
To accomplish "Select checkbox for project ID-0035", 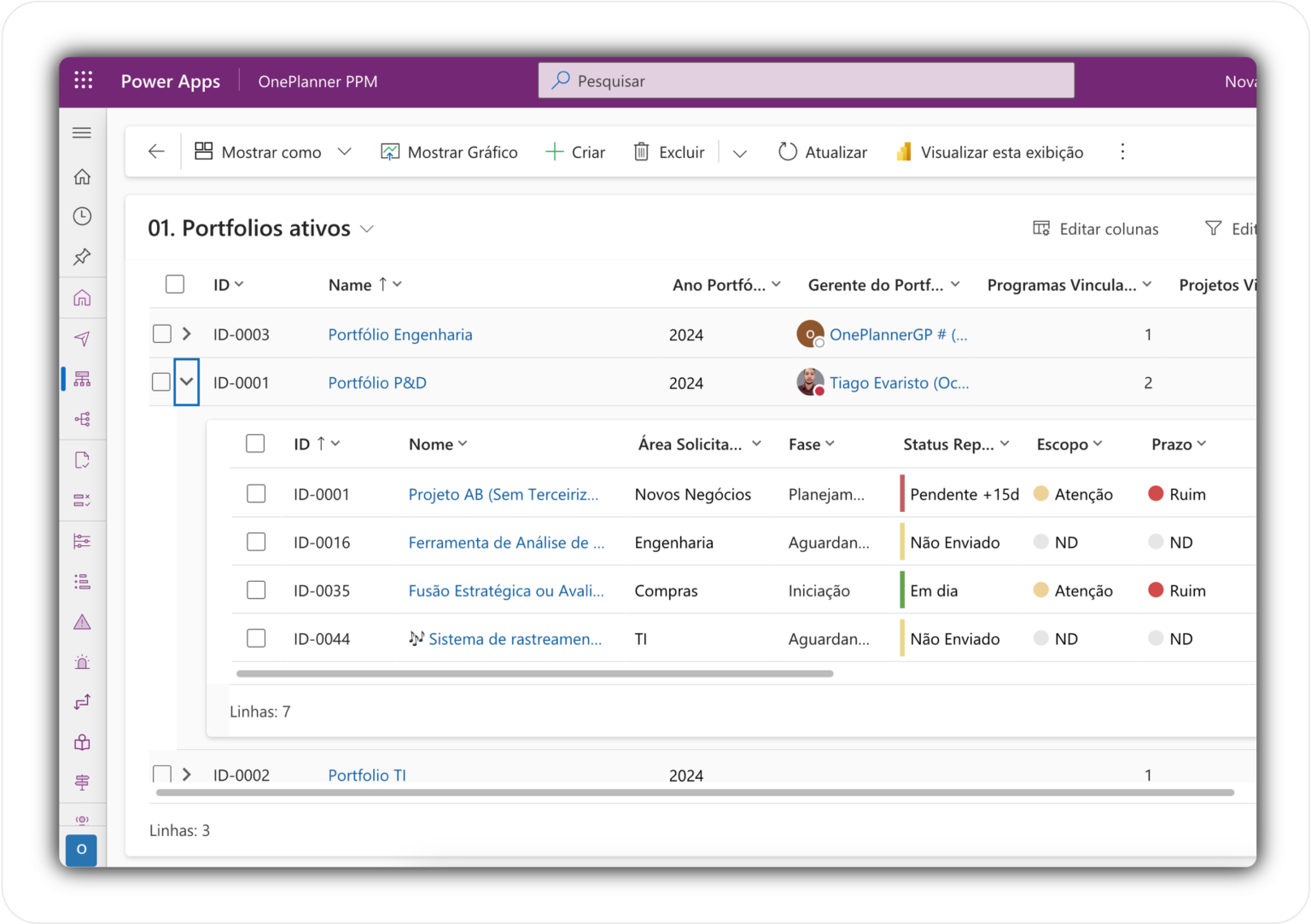I will pos(256,590).
